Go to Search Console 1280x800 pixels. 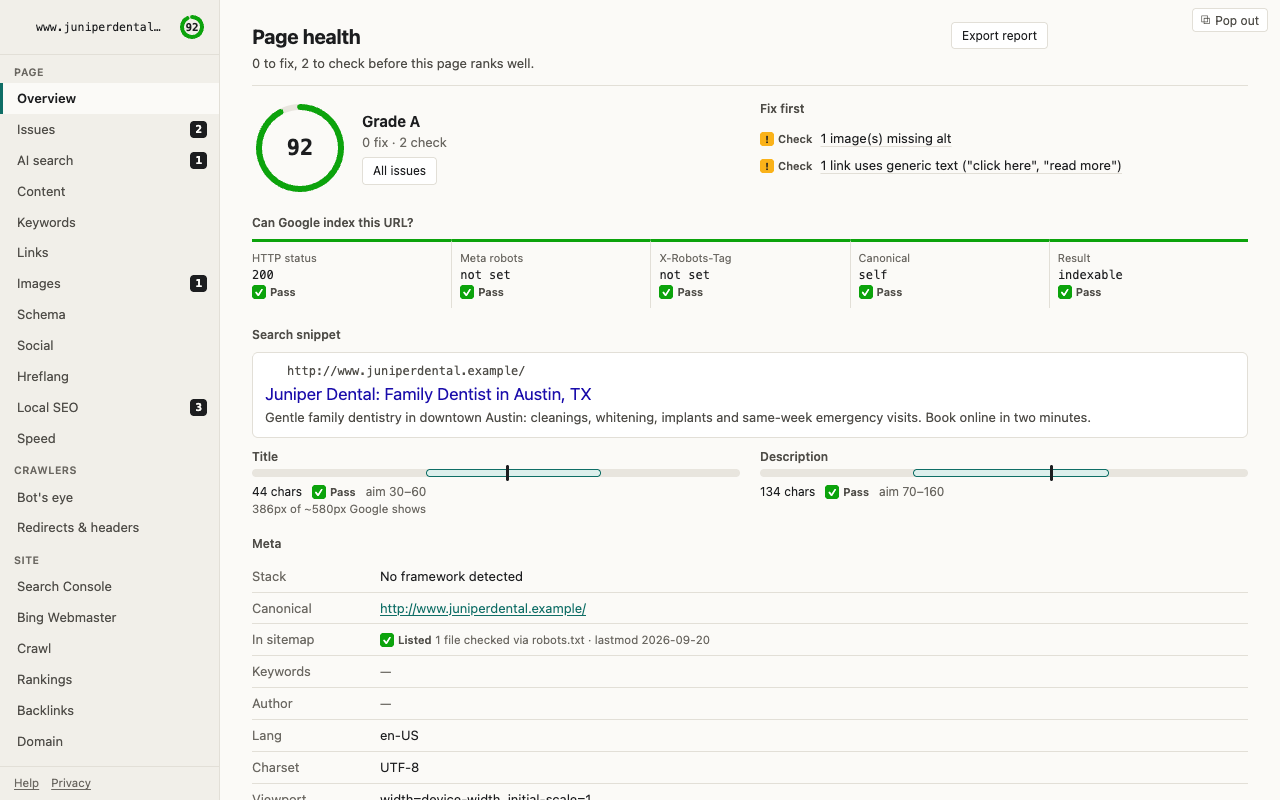pos(110,587)
